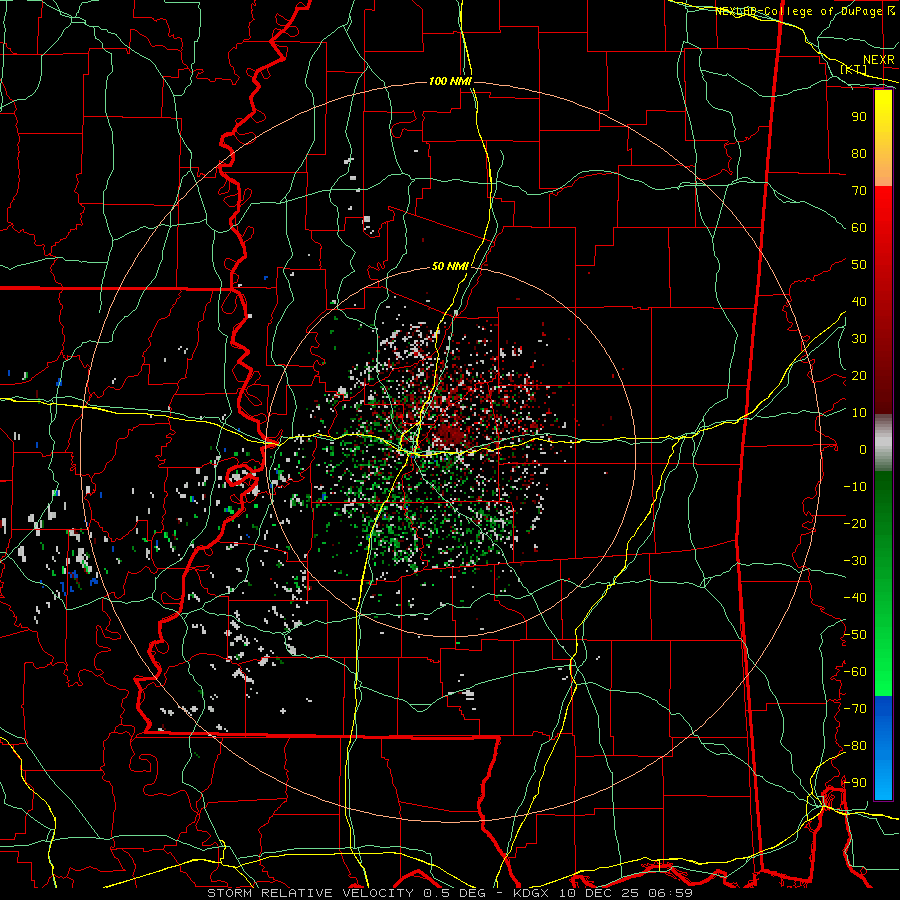Click the "30" value on the velocity scale
900x900 pixels.
point(859,339)
